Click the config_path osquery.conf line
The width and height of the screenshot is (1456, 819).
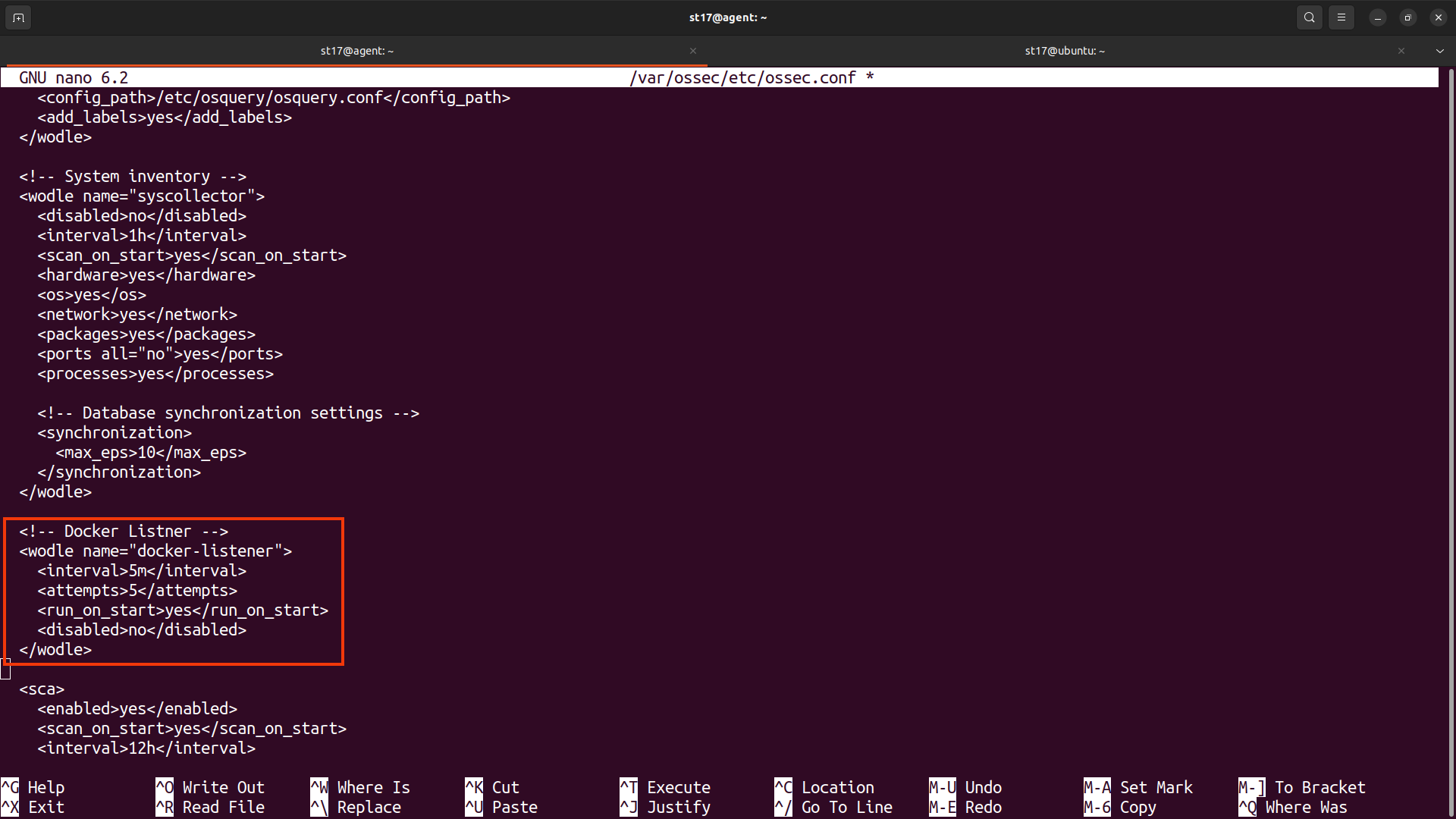point(274,98)
